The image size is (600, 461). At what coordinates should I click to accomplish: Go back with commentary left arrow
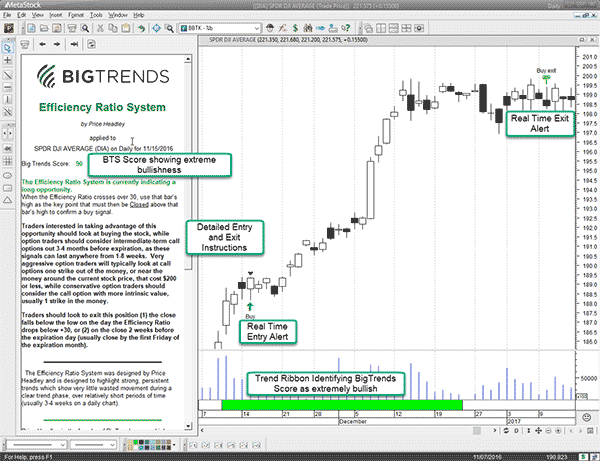[42, 44]
